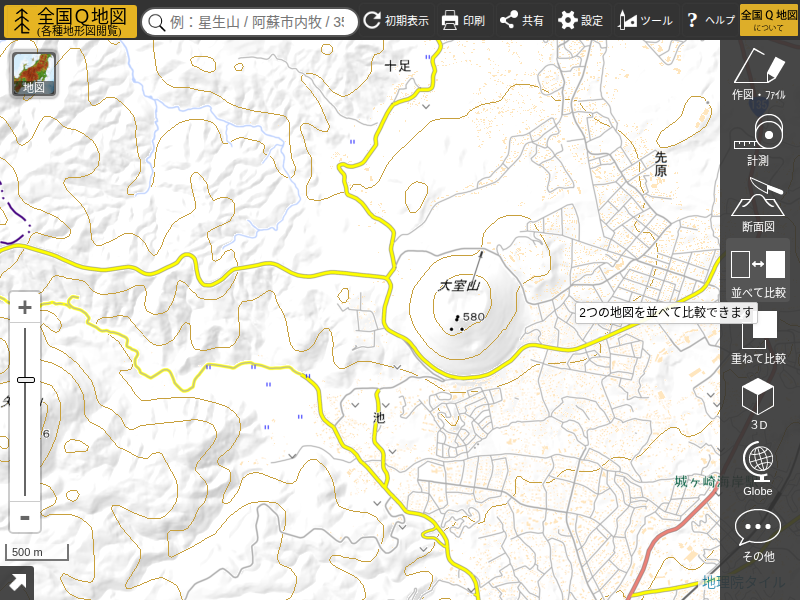
Task: Open the その他 more options
Action: 758,535
